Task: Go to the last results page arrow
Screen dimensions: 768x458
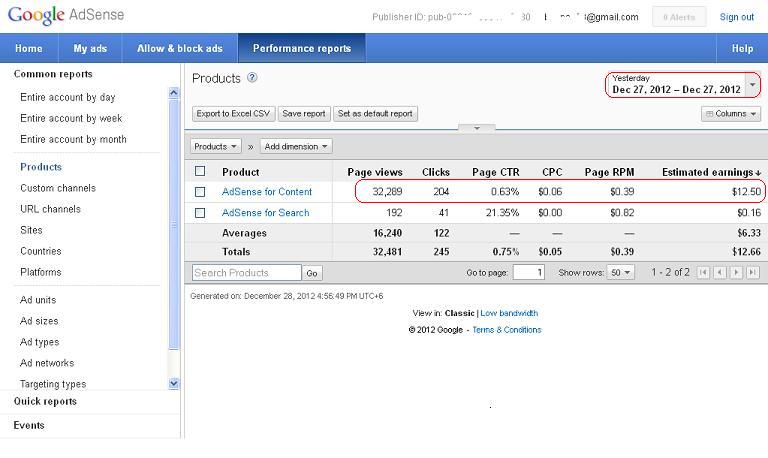Action: coord(752,272)
